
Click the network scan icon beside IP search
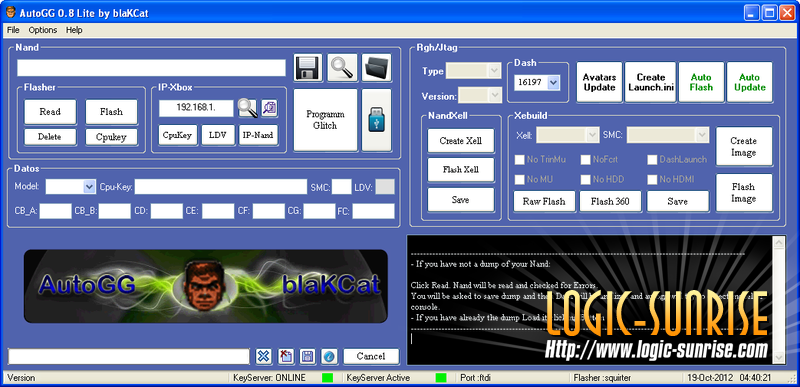tap(269, 108)
